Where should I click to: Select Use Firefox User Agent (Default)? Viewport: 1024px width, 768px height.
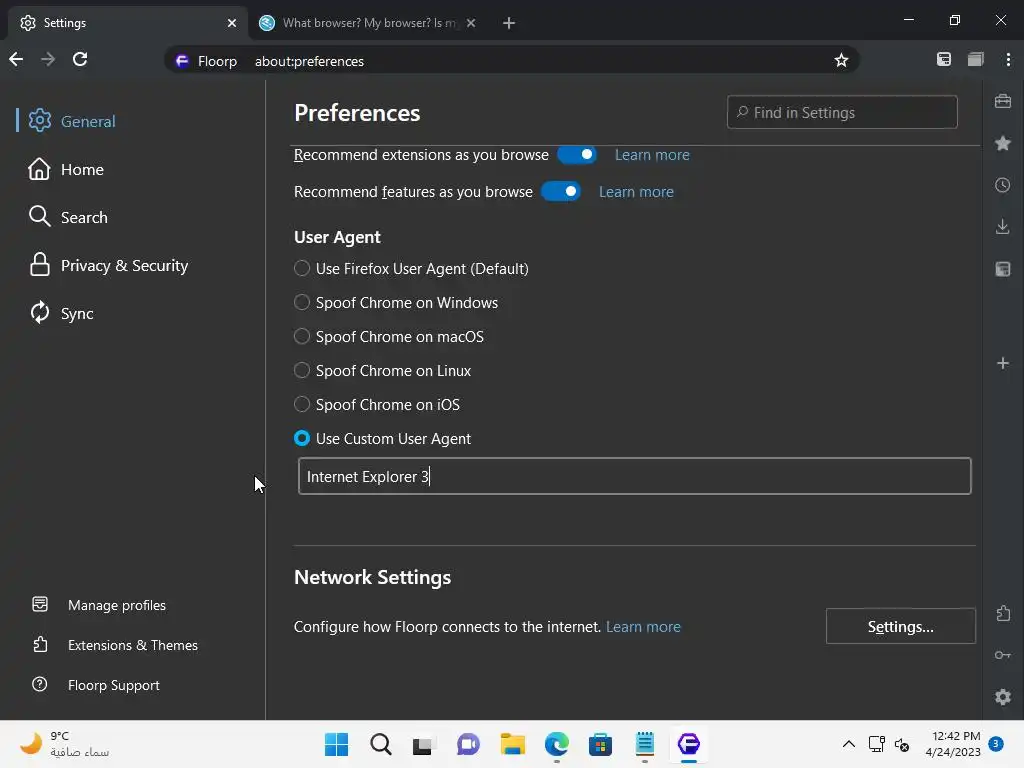tap(302, 268)
